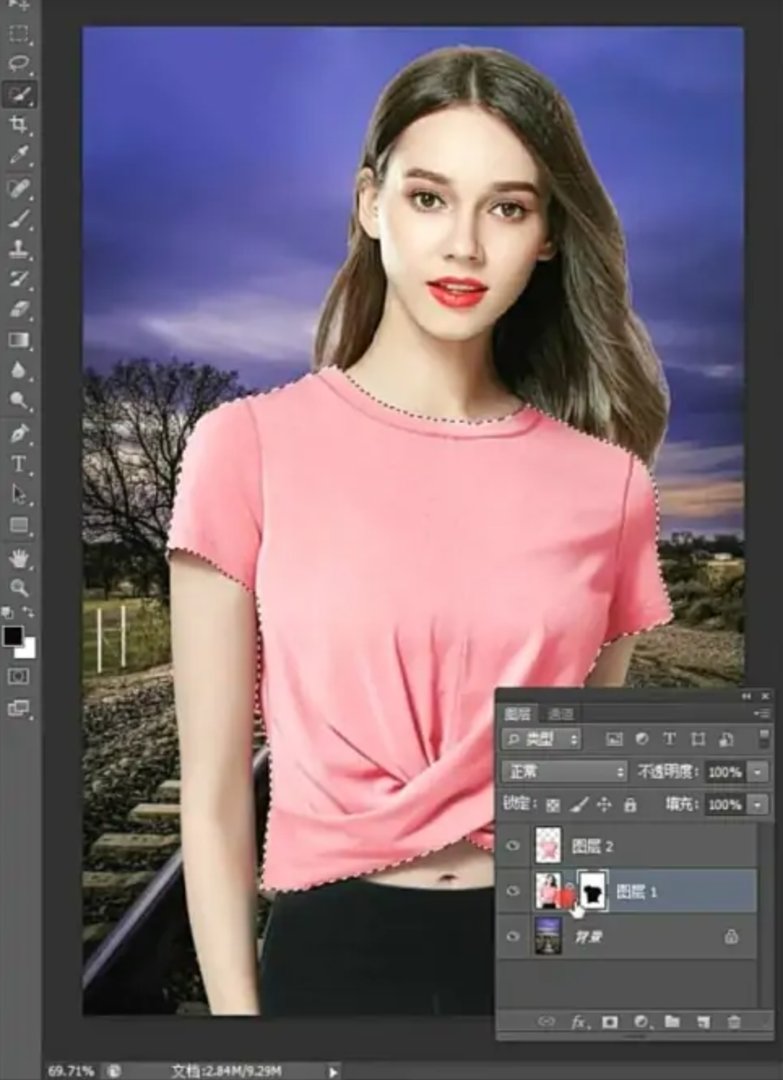The height and width of the screenshot is (1080, 783).
Task: Click the fx layer style button
Action: (x=578, y=1021)
